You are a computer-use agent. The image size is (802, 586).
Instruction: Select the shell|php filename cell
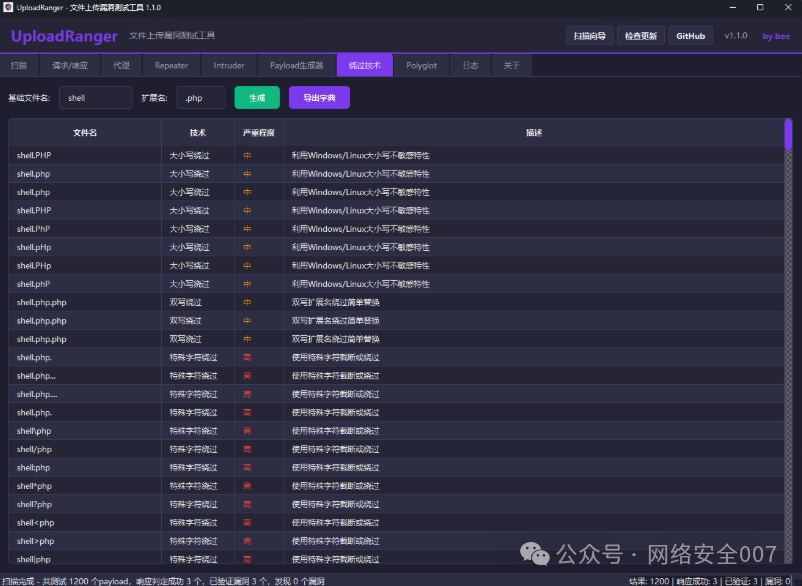pyautogui.click(x=85, y=559)
